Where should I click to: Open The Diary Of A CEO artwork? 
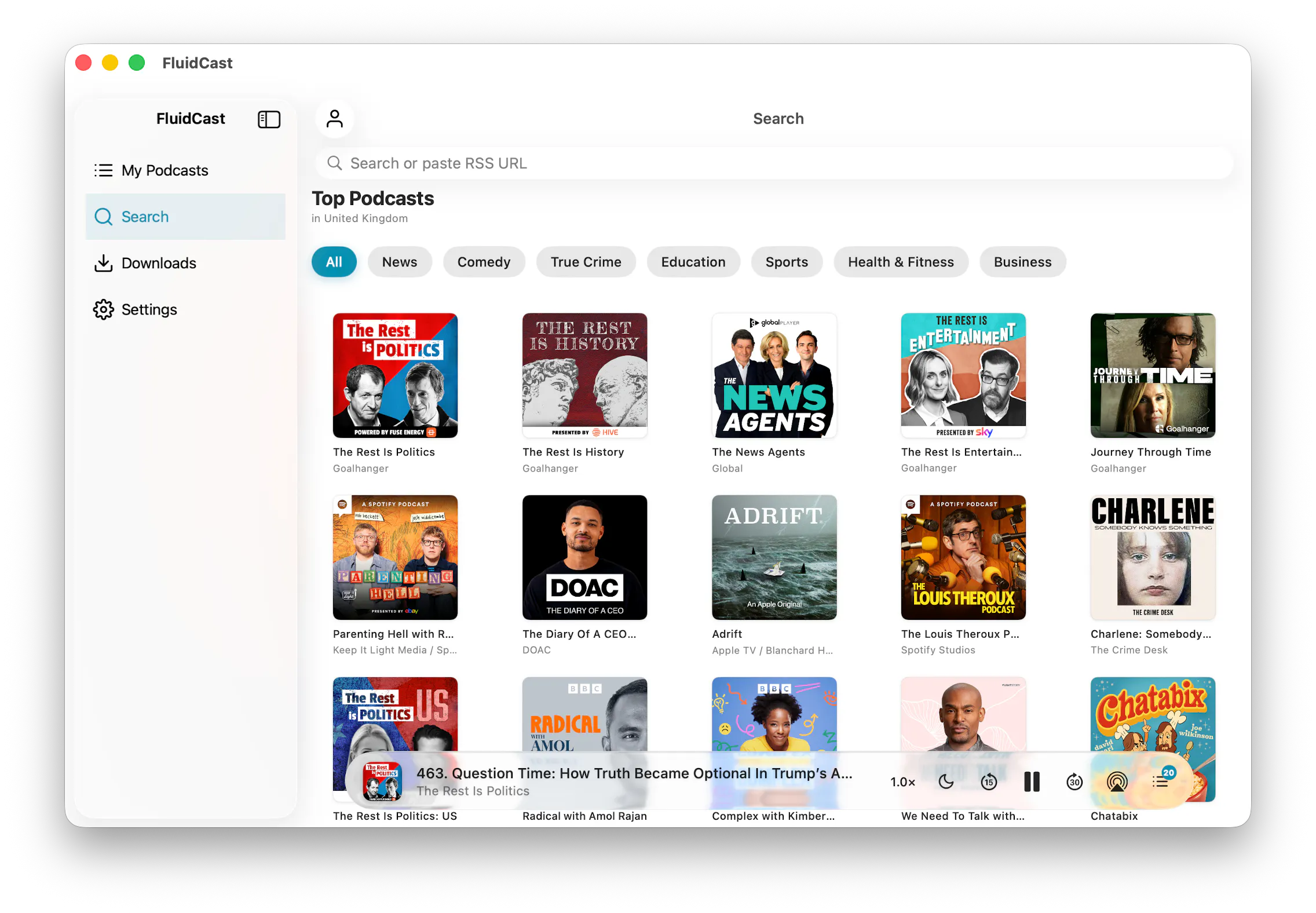pyautogui.click(x=584, y=557)
